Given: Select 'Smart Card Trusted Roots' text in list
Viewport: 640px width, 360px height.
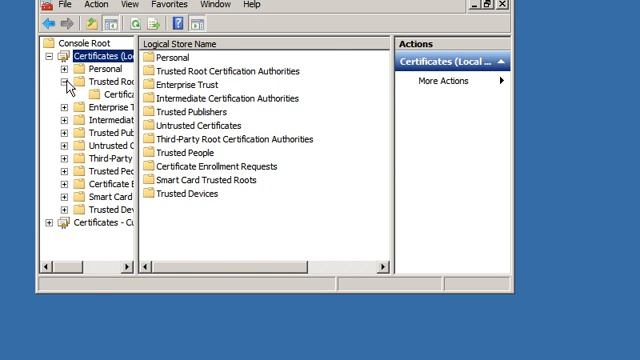Looking at the screenshot, I should [x=206, y=180].
